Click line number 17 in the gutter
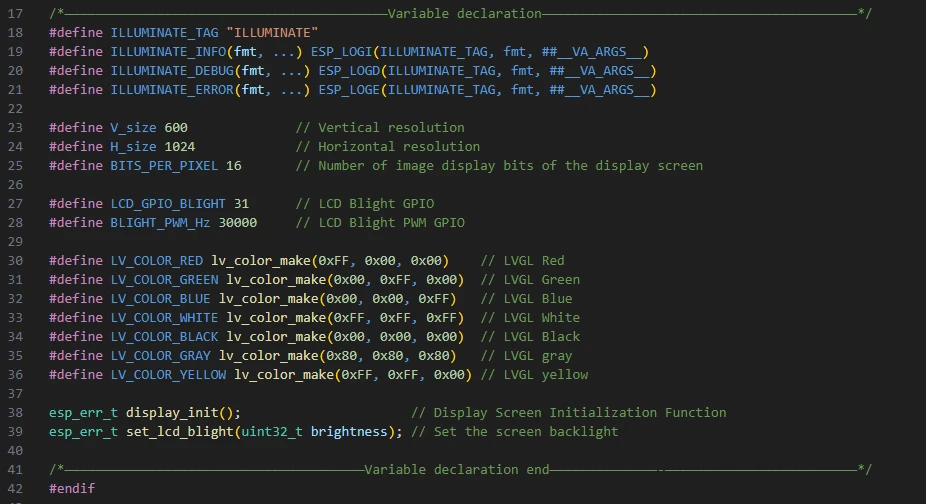The image size is (926, 504). (x=15, y=13)
